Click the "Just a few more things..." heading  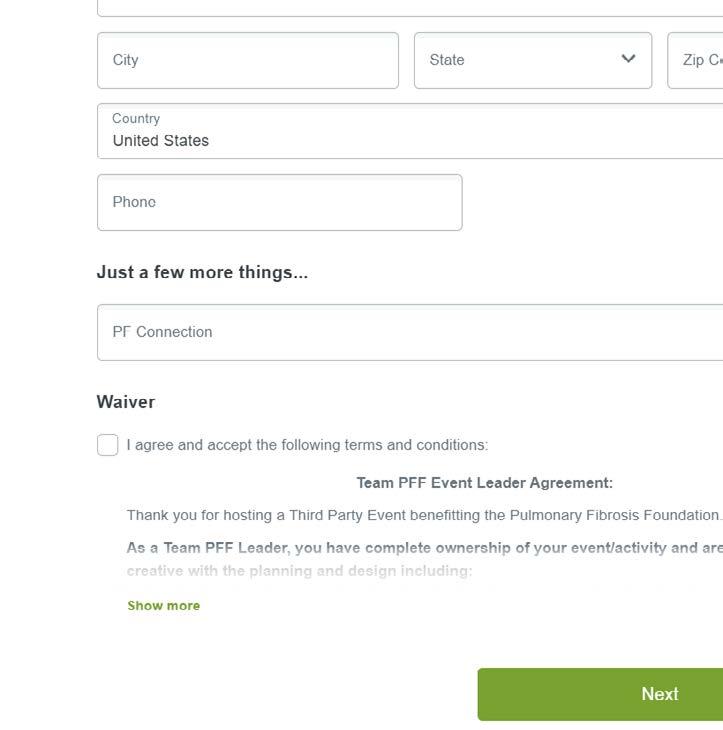click(x=202, y=272)
